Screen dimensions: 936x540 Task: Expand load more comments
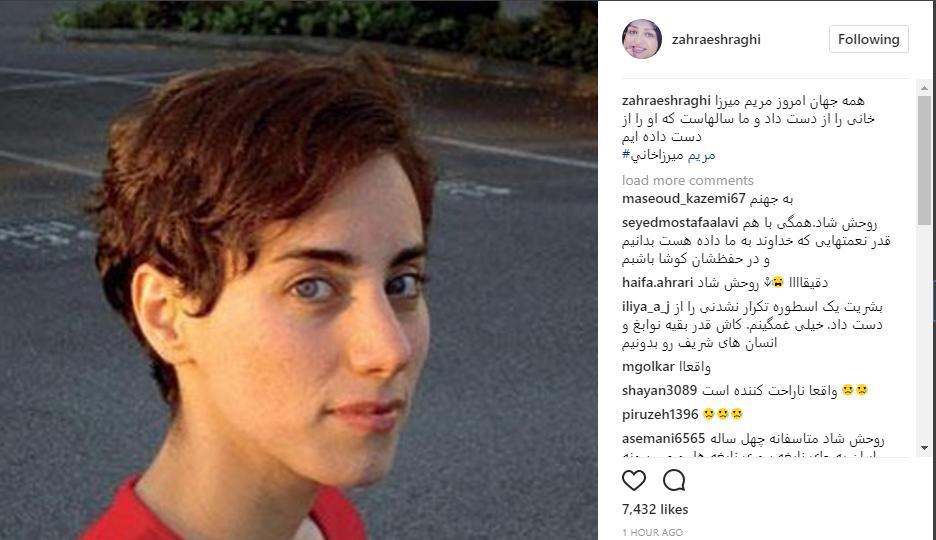tap(688, 180)
